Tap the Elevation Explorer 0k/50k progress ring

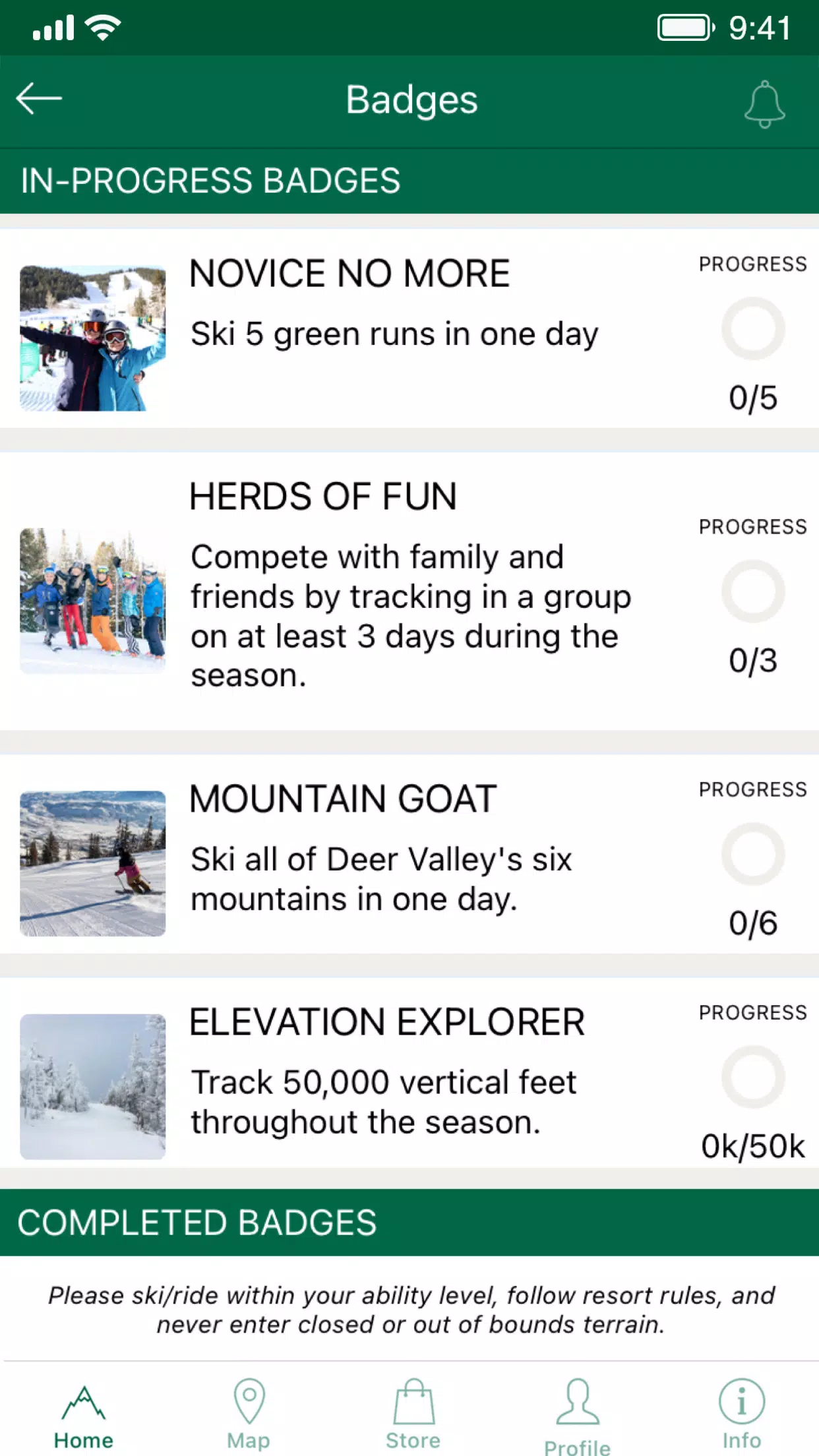pyautogui.click(x=752, y=1077)
